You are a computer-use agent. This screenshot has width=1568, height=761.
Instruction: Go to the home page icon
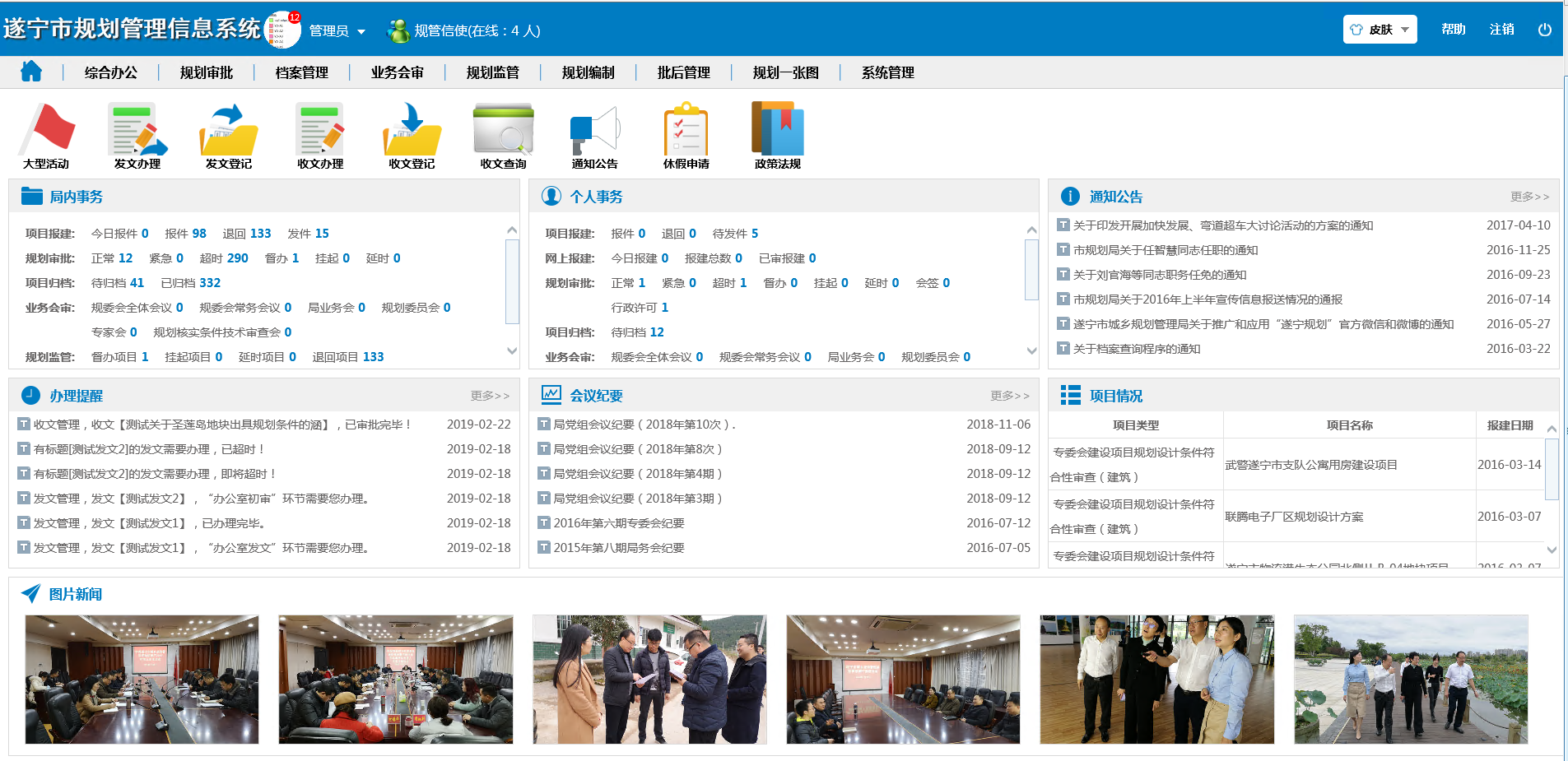pos(31,72)
